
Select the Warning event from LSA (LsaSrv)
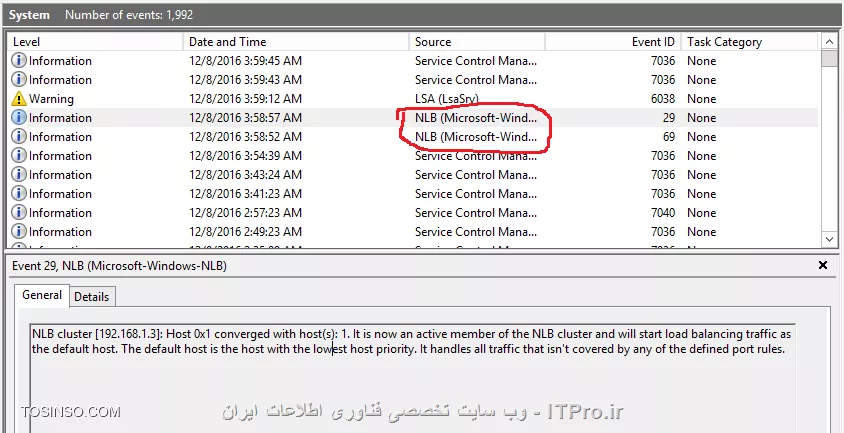(x=413, y=99)
